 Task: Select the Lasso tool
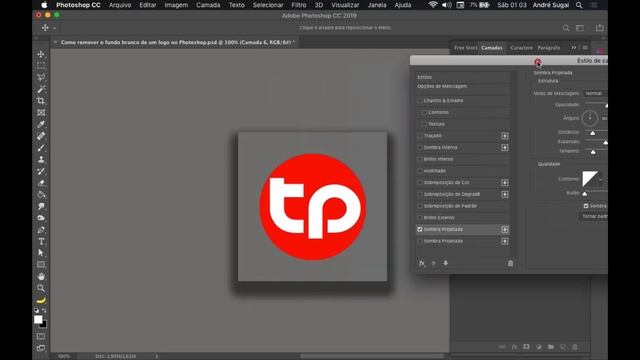pos(41,77)
